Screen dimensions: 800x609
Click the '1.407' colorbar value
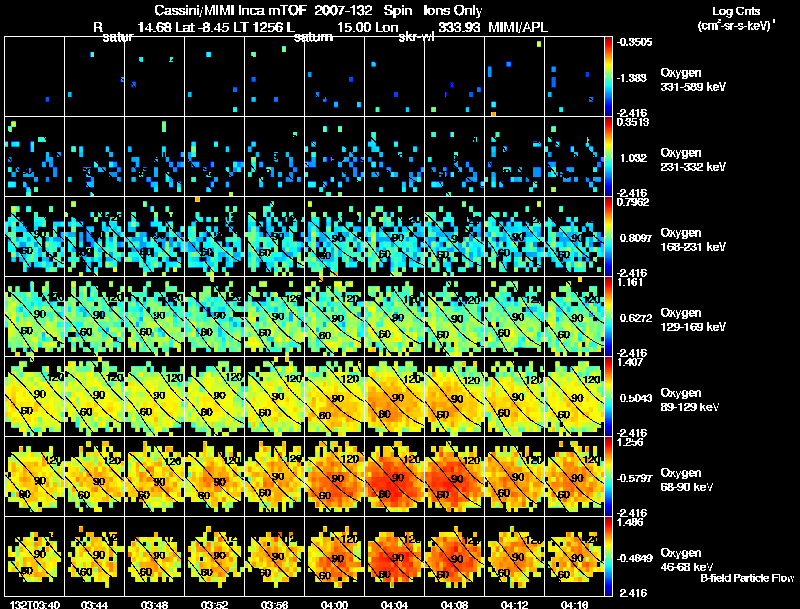[x=630, y=362]
